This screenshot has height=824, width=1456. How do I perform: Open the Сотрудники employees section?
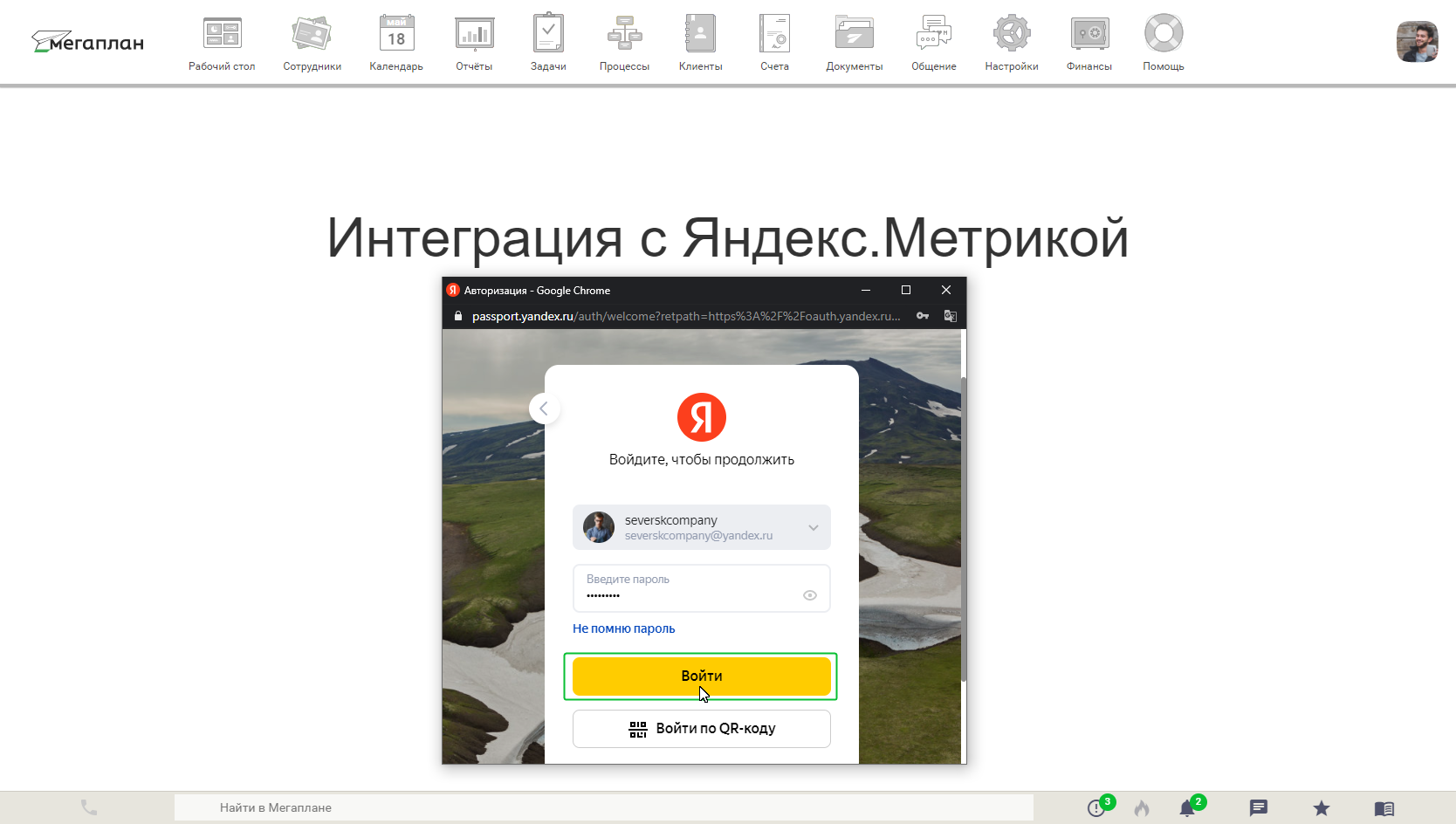point(312,34)
